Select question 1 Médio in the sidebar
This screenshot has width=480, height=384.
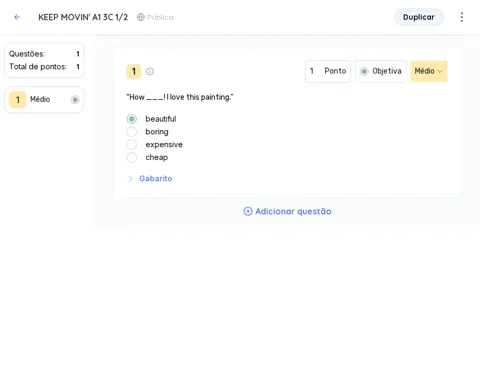pyautogui.click(x=44, y=99)
